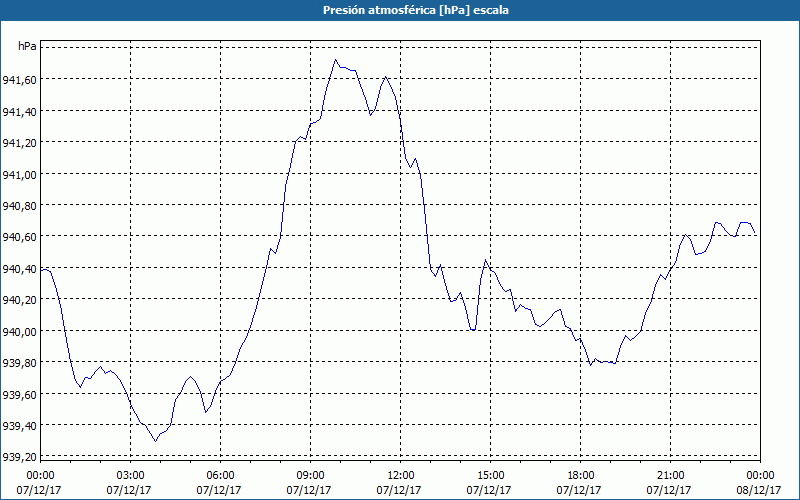Click the pressure curve minimum near 03:50
The width and height of the screenshot is (800, 500).
pos(155,441)
